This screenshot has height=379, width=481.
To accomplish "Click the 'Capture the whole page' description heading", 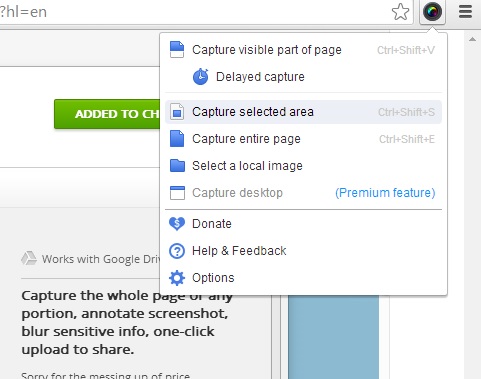I will tap(127, 323).
